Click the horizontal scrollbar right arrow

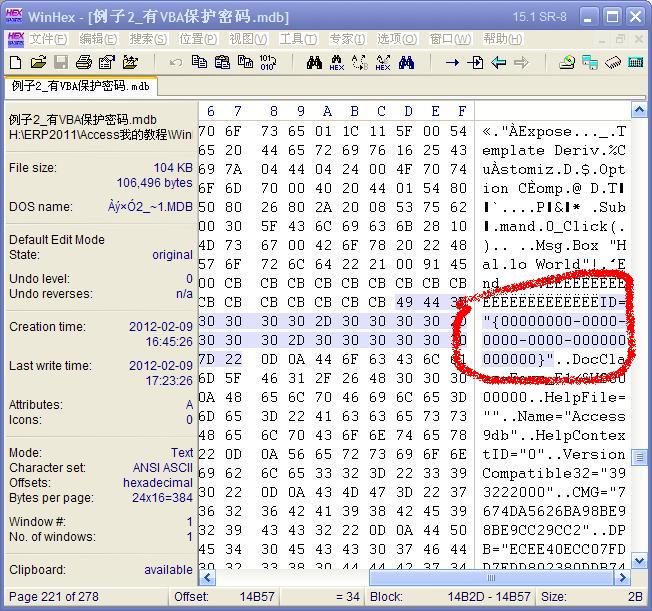pos(622,577)
